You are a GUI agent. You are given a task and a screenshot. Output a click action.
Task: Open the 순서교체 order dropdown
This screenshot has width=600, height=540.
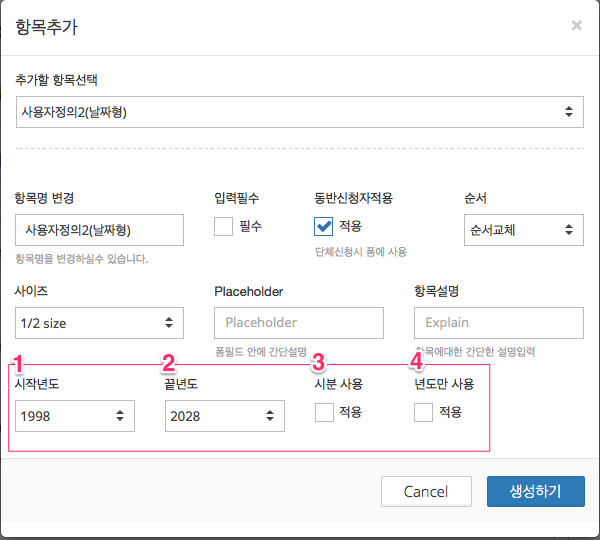(524, 230)
